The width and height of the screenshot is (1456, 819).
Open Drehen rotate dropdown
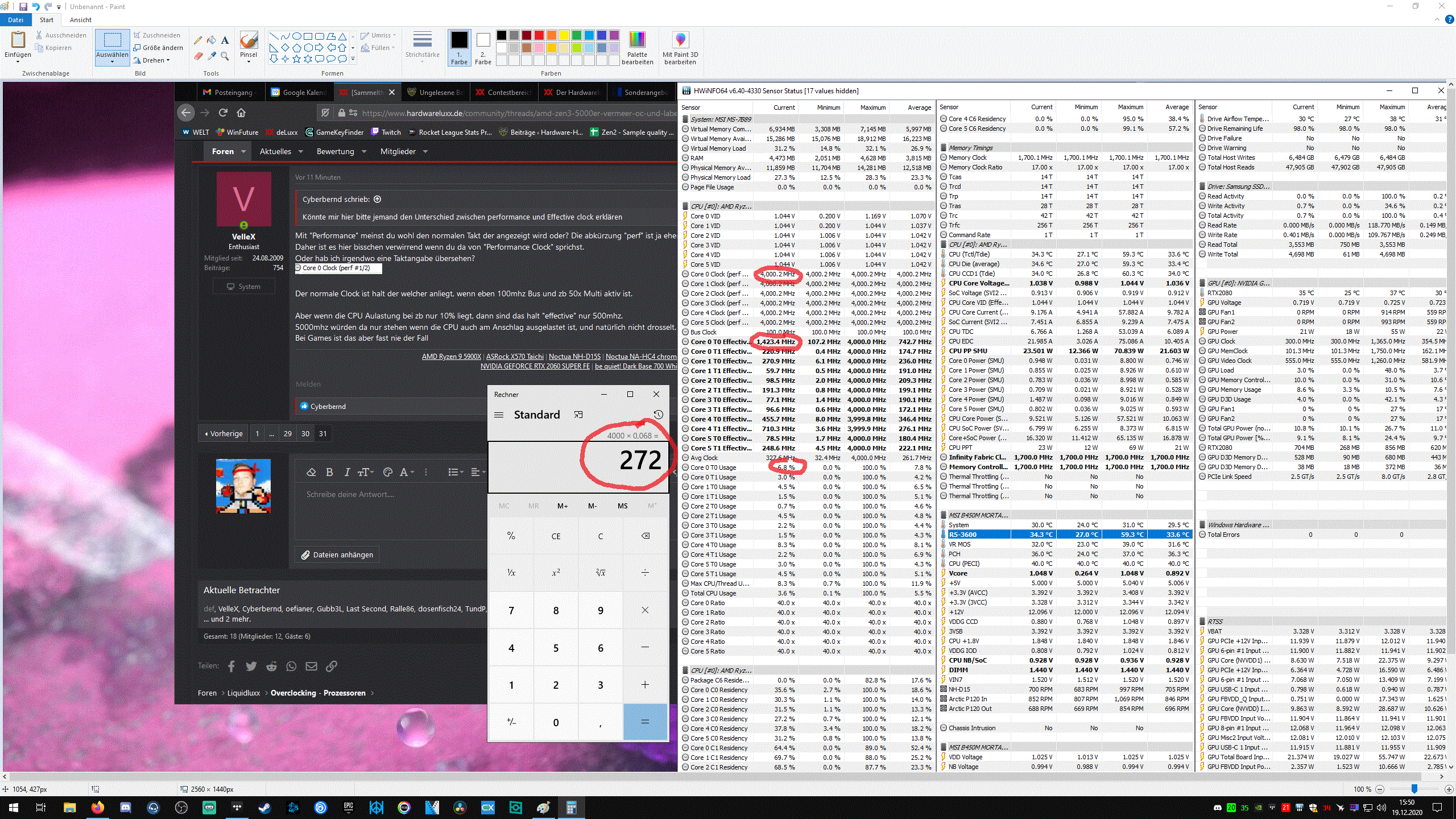coord(168,60)
